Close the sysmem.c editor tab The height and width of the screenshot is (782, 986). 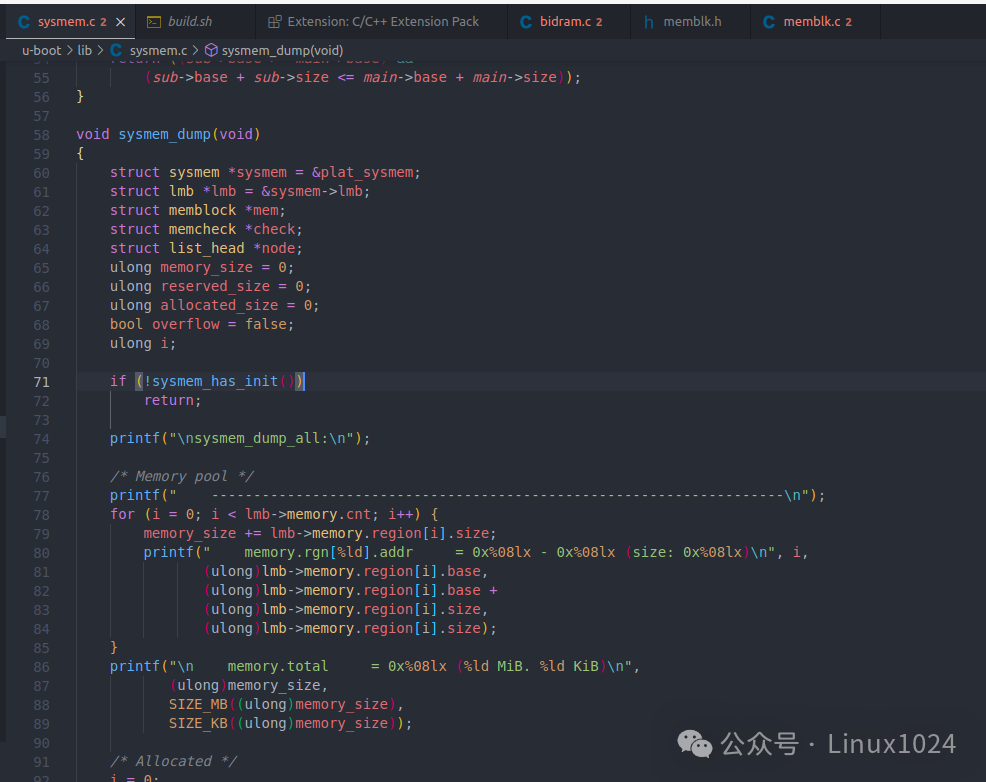pyautogui.click(x=120, y=21)
